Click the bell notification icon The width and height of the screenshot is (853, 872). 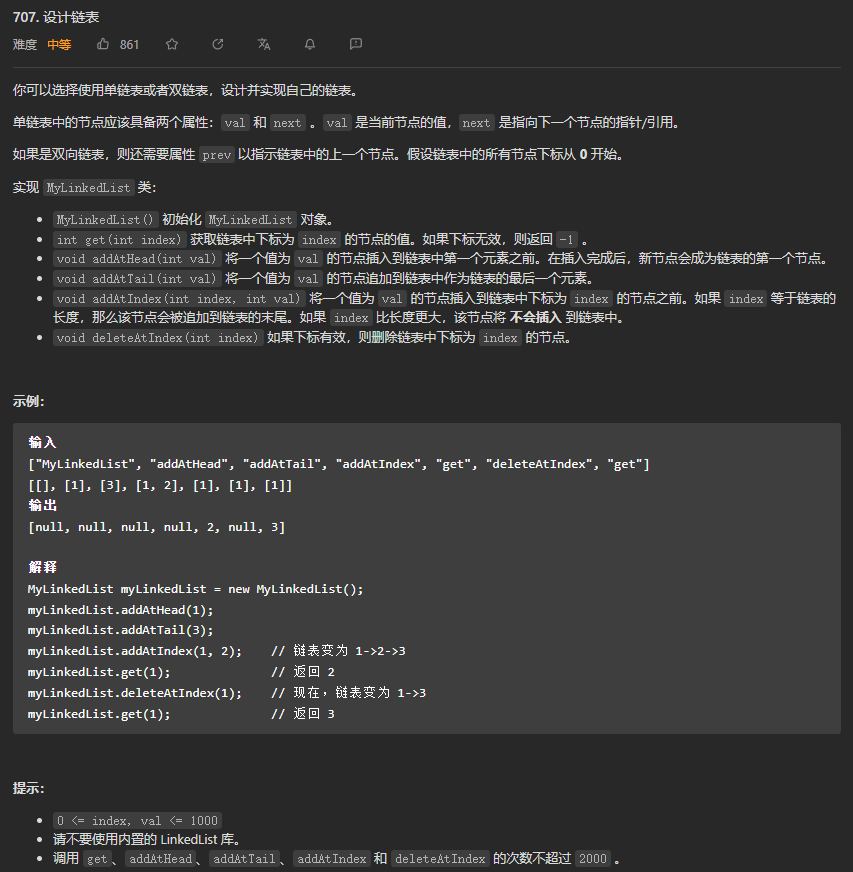tap(310, 44)
